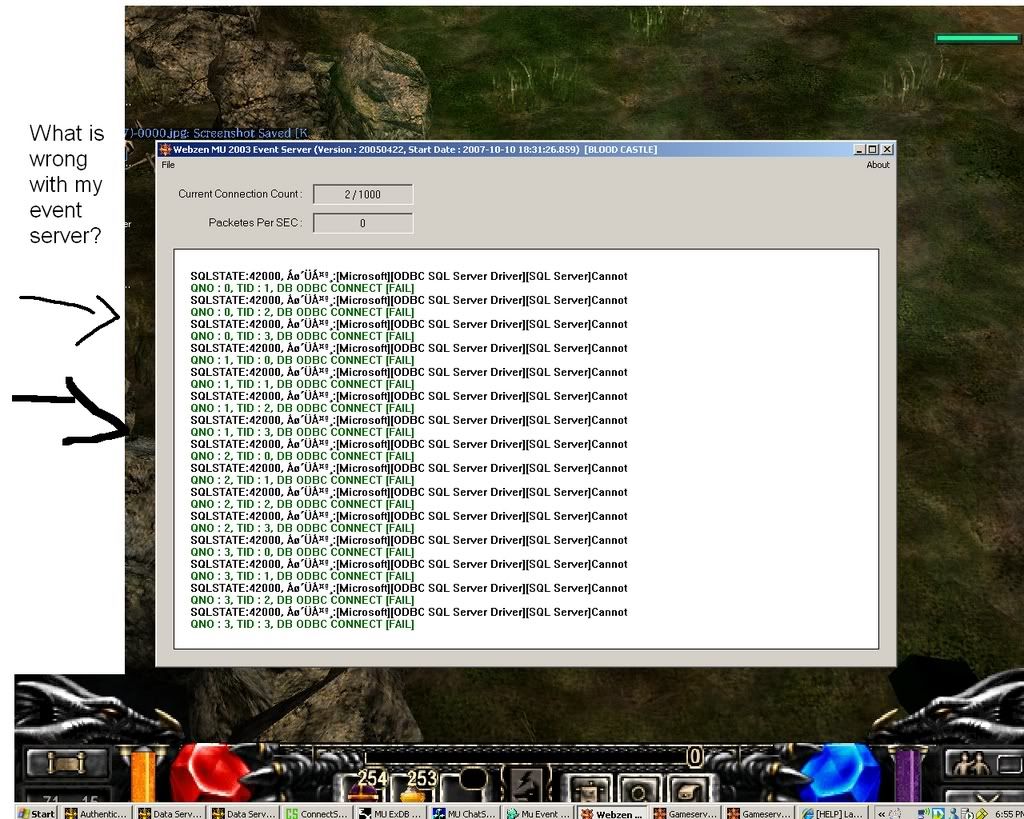Use the health potion slot showing 254
Screen dimensions: 1024x819
pos(370,789)
